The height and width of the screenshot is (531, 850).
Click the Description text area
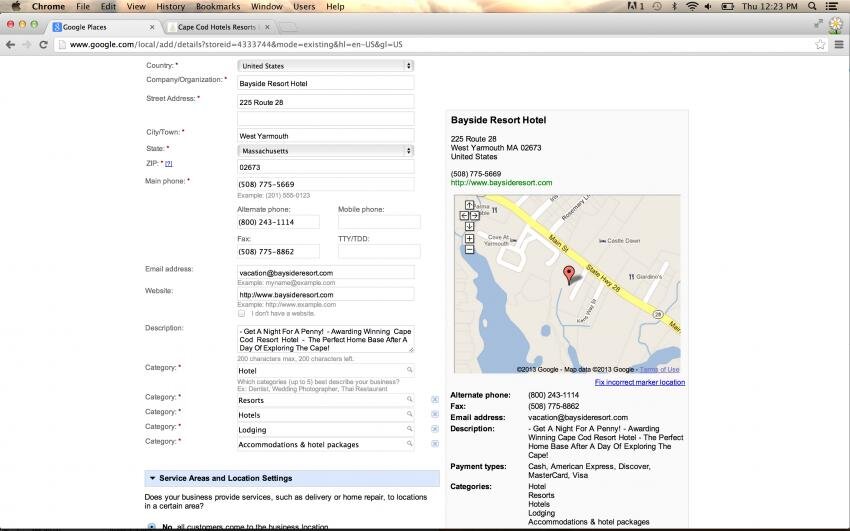point(325,339)
